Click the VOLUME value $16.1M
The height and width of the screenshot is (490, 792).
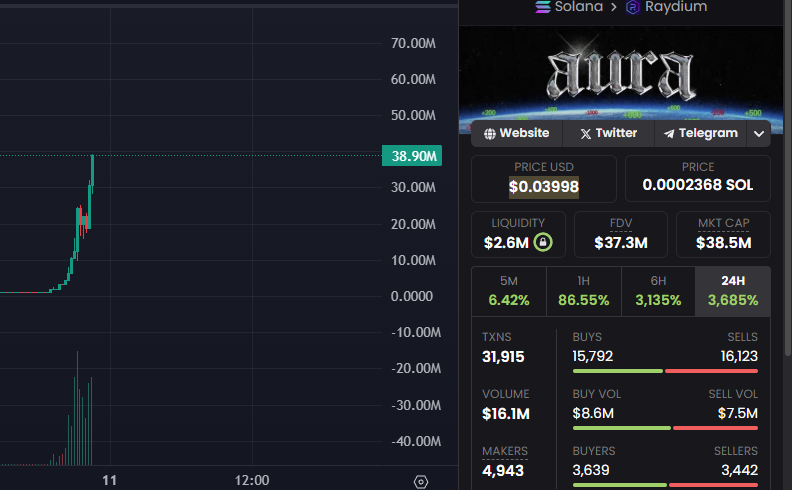click(x=506, y=414)
